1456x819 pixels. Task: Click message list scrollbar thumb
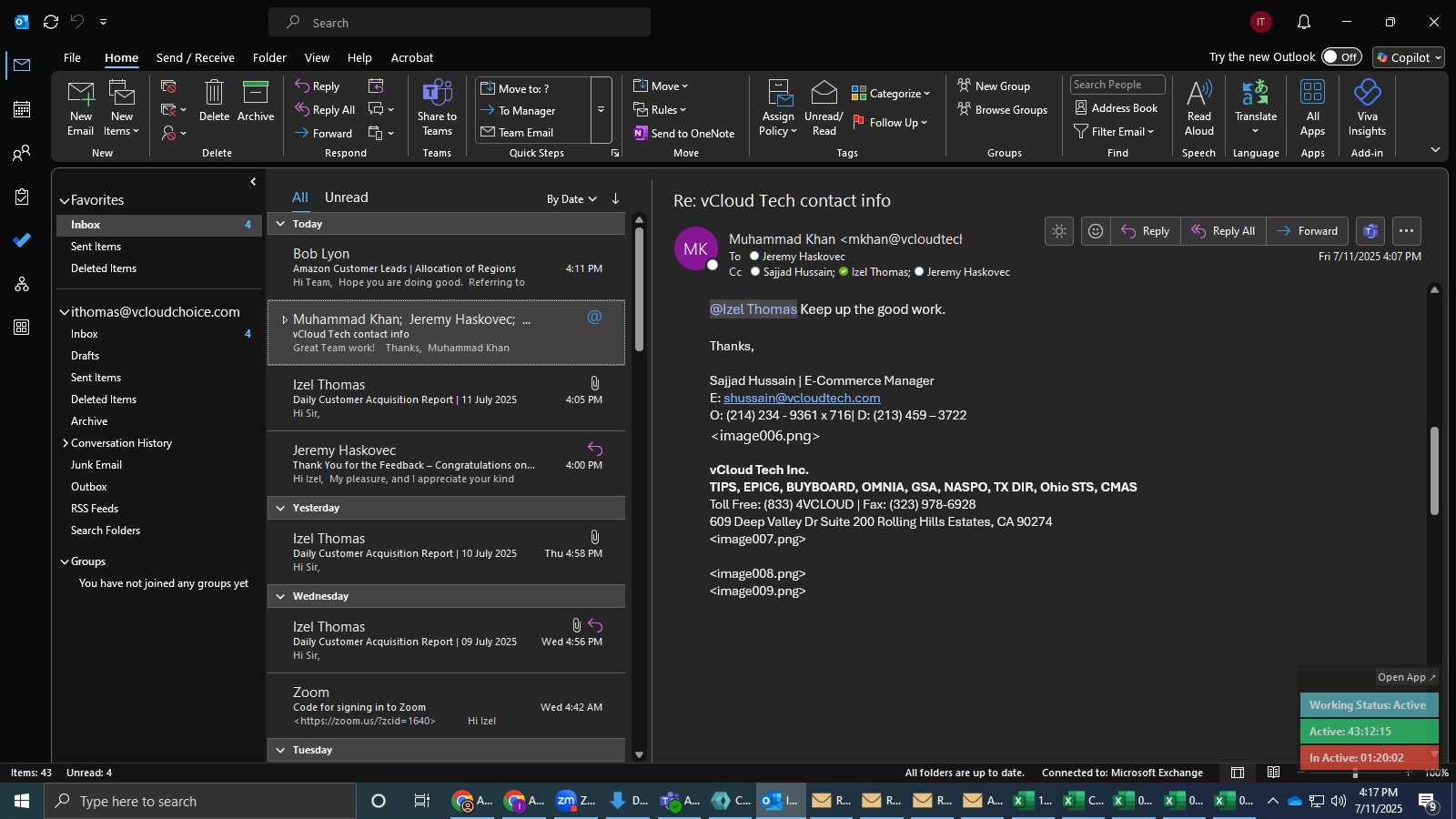639,289
